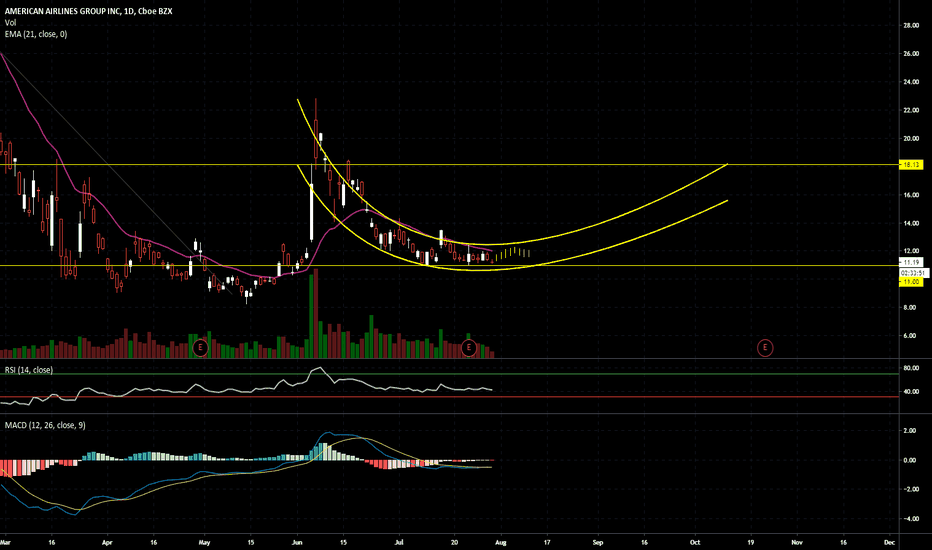Click the 6.00 price axis value
Viewport: 932px width, 550px height.
[911, 336]
